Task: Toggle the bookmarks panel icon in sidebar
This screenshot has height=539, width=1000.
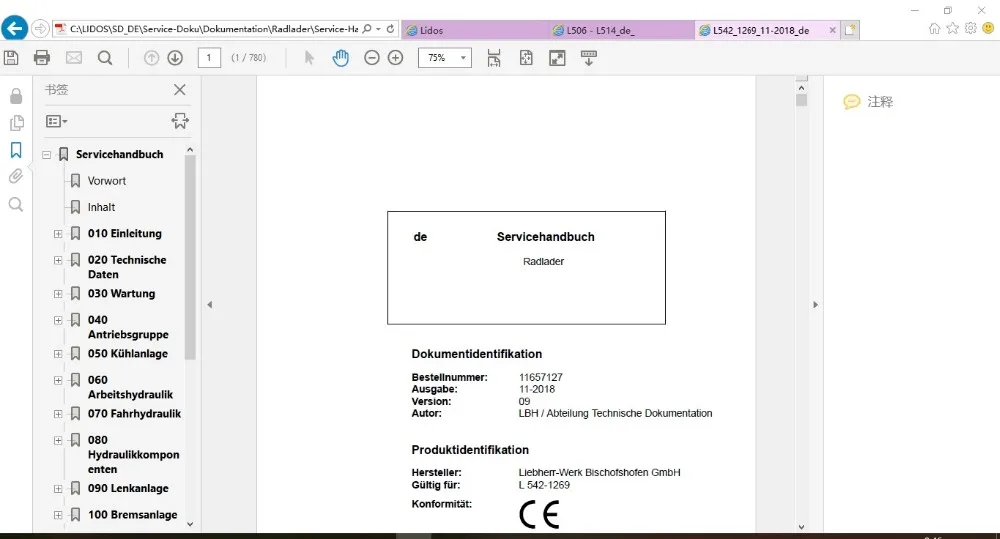Action: (x=16, y=150)
